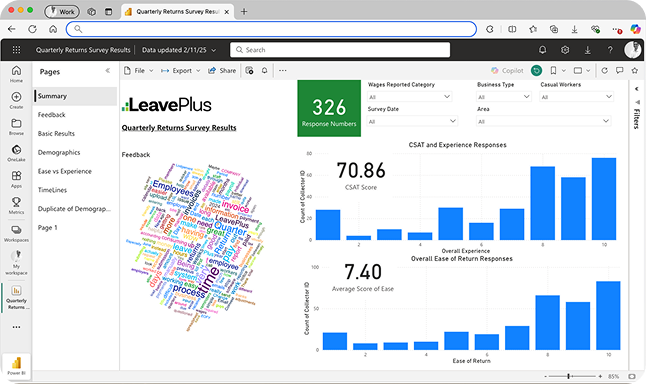Select the Ease vs Experience page
Image resolution: width=646 pixels, height=384 pixels.
click(75, 171)
